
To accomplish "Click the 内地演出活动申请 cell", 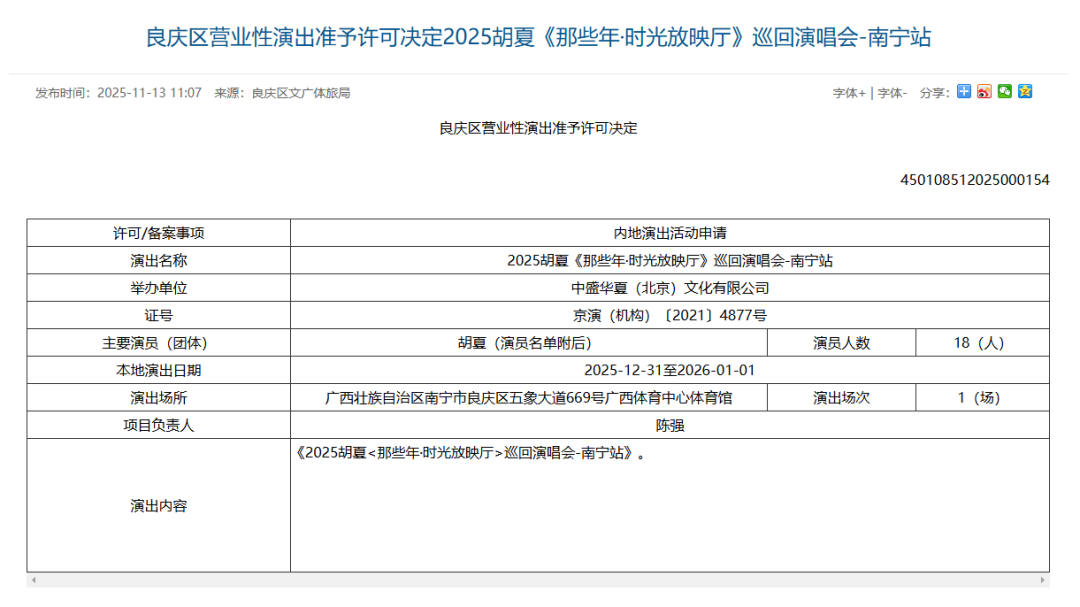I will point(669,233).
